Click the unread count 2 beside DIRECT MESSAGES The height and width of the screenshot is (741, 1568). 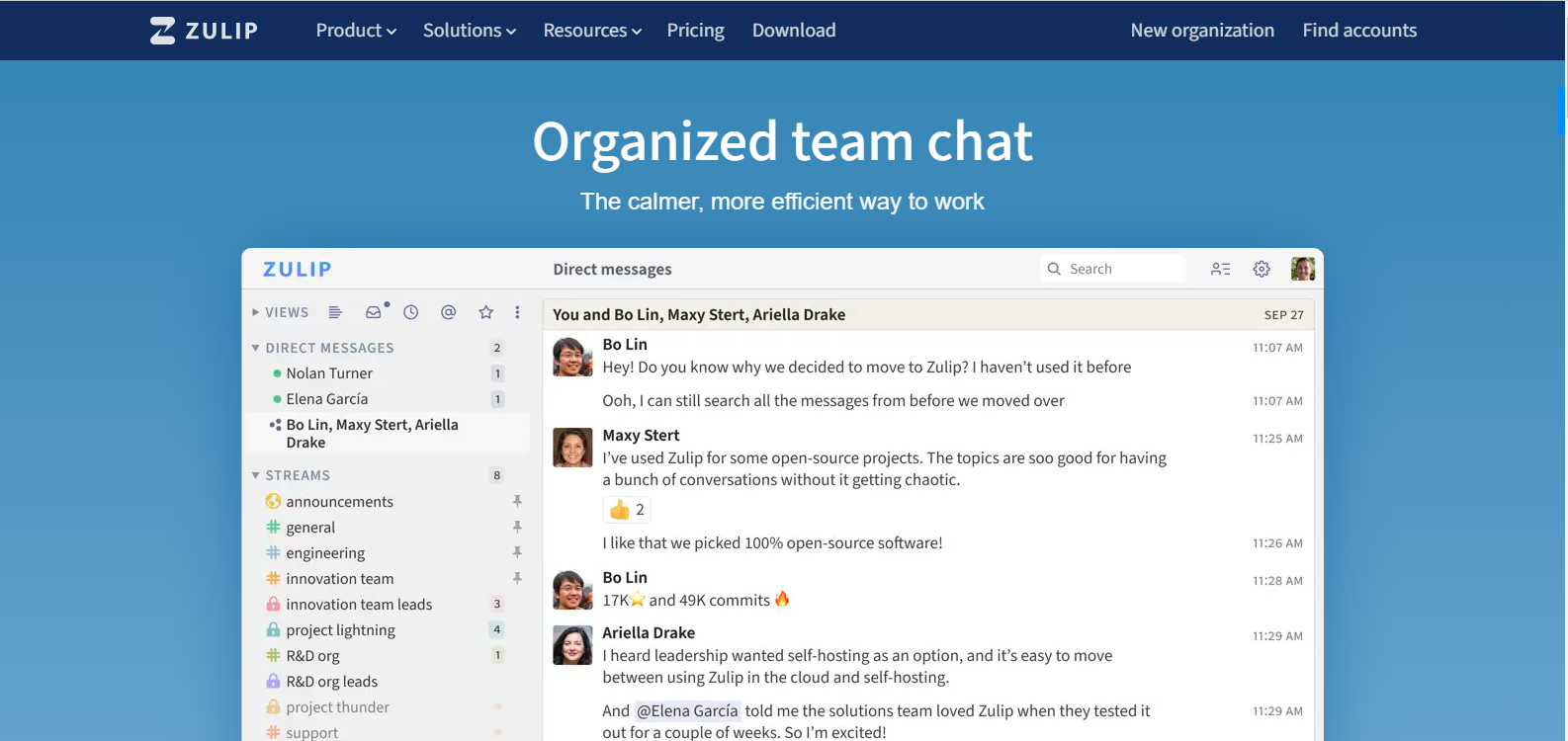click(497, 348)
